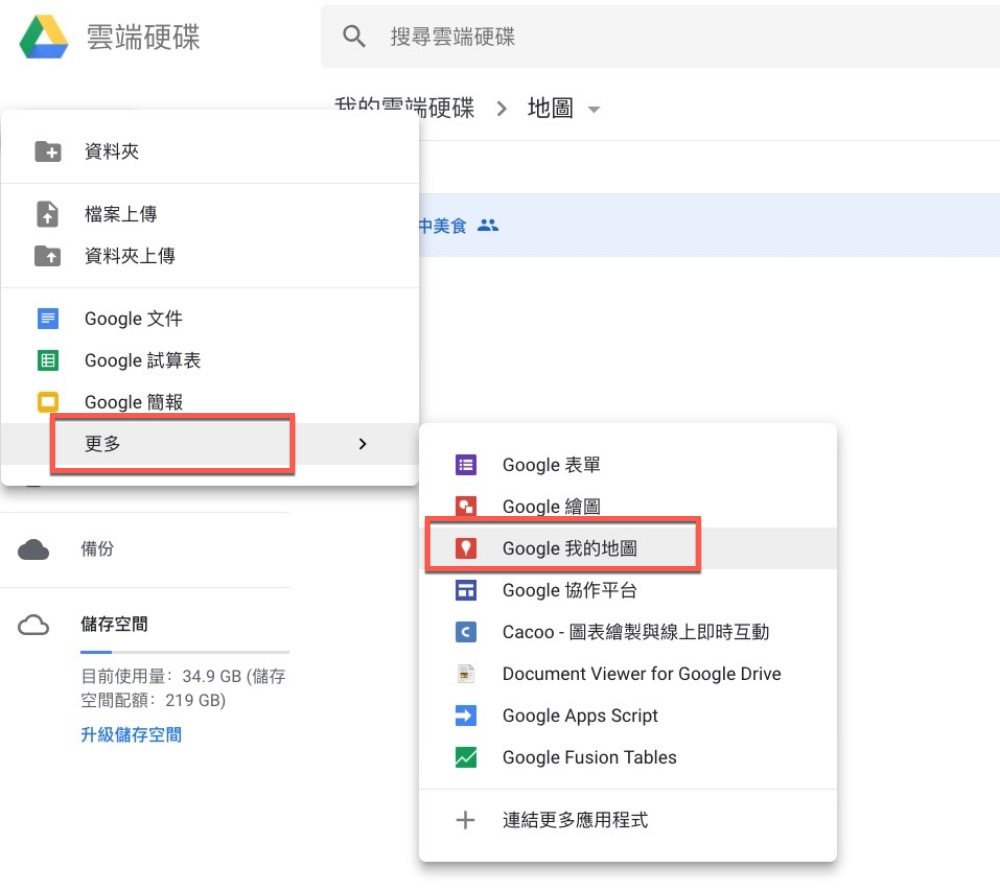Expand the 更多 submenu arrow
Viewport: 1000px width, 891px height.
pyautogui.click(x=363, y=444)
